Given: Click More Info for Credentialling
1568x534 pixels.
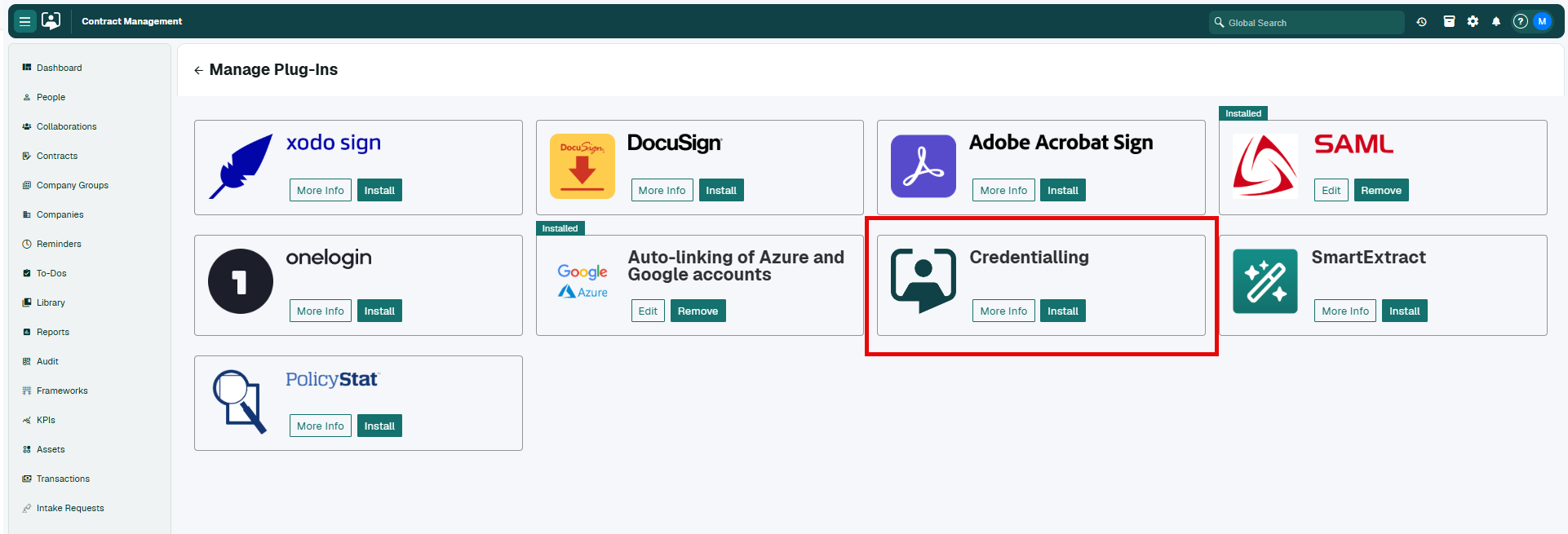Looking at the screenshot, I should click(1003, 311).
